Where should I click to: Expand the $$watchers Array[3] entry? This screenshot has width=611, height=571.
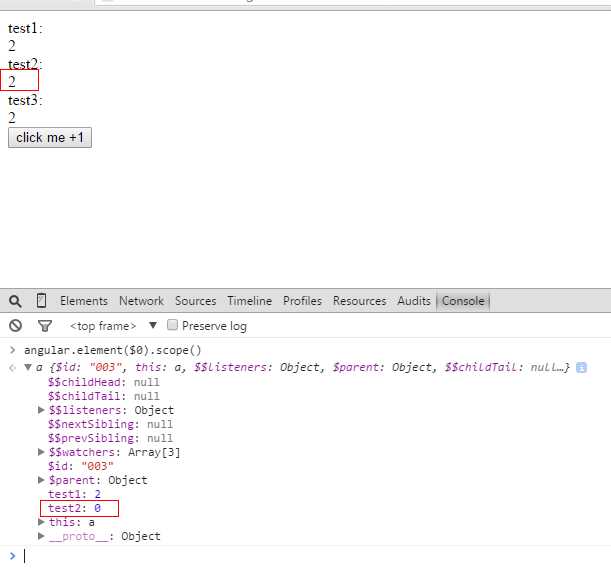41,452
